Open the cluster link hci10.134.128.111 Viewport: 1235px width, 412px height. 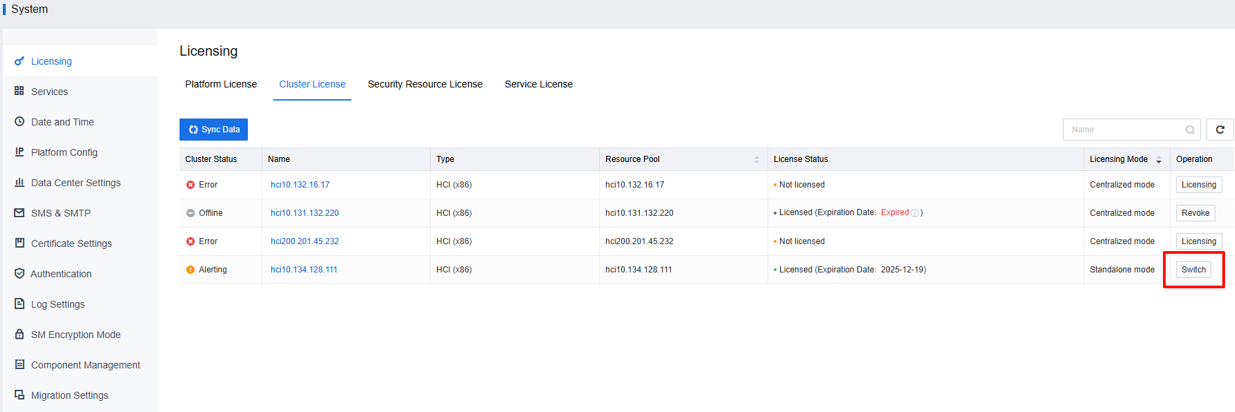point(304,270)
